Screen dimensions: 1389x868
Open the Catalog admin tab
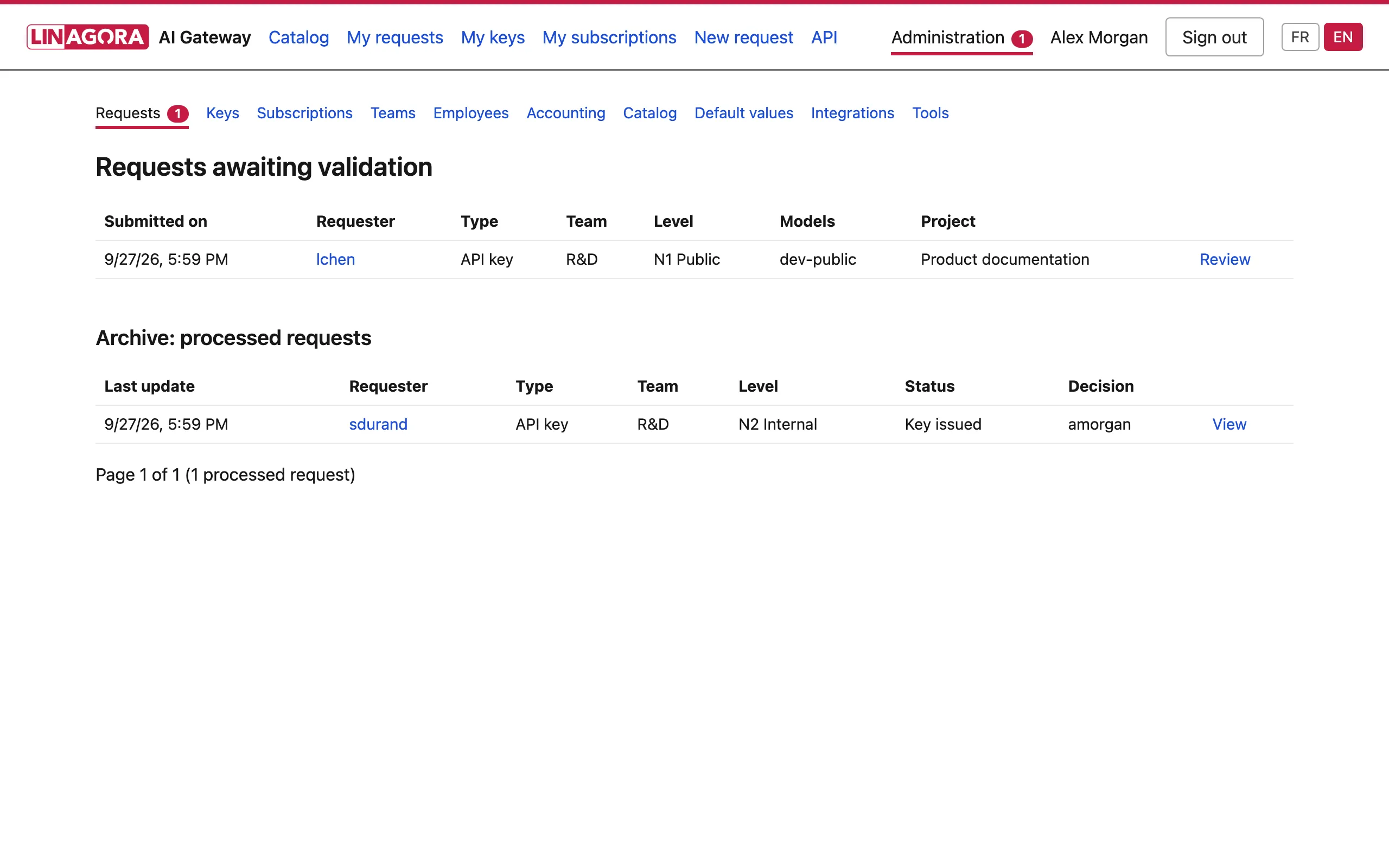click(649, 113)
